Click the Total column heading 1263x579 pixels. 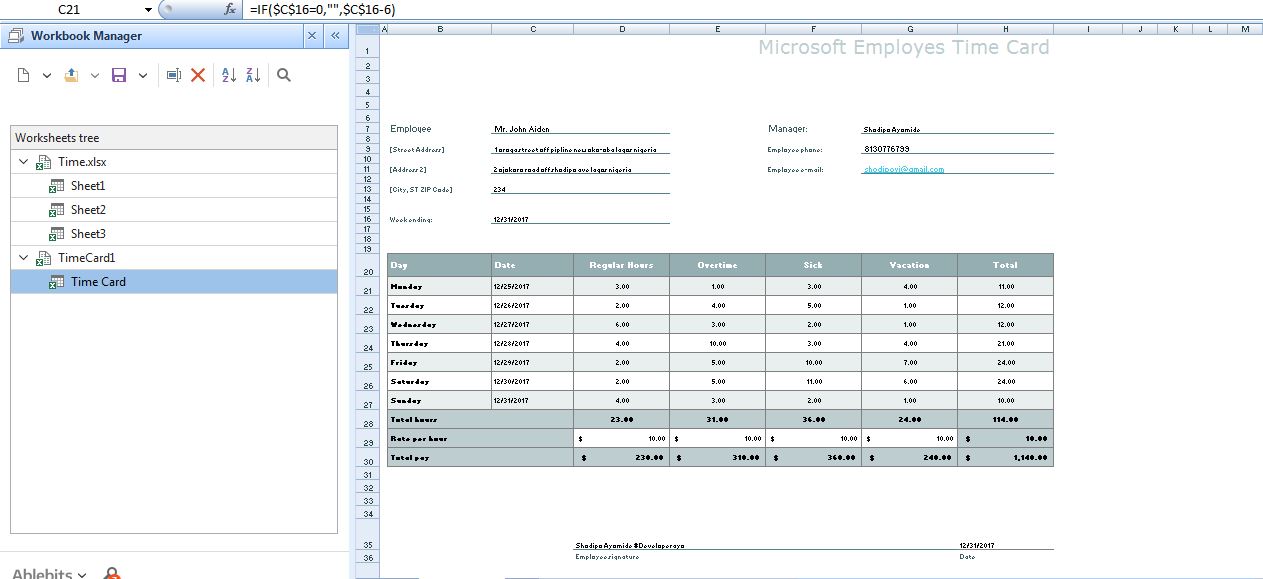coord(1005,265)
